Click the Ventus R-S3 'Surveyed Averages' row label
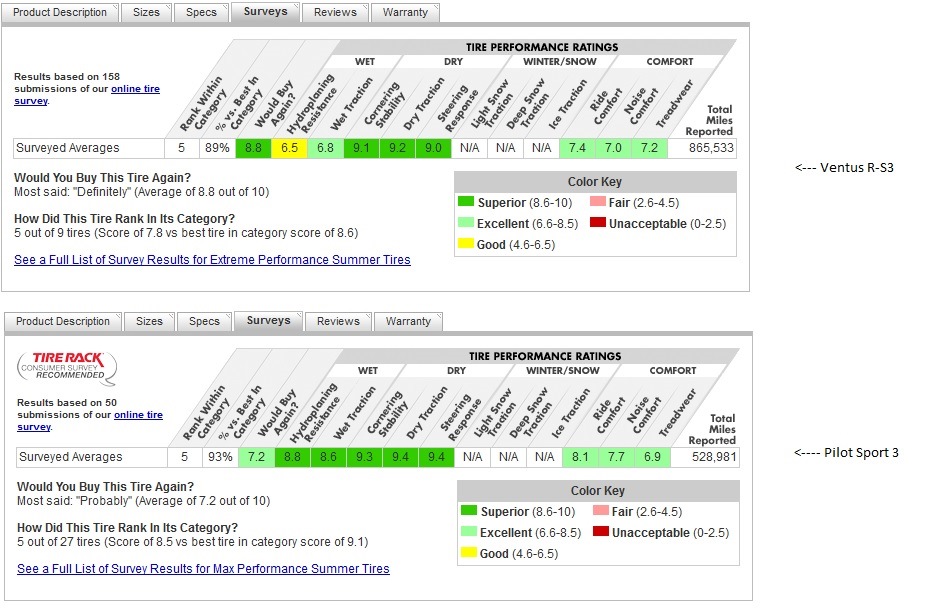The image size is (931, 613). (x=68, y=148)
